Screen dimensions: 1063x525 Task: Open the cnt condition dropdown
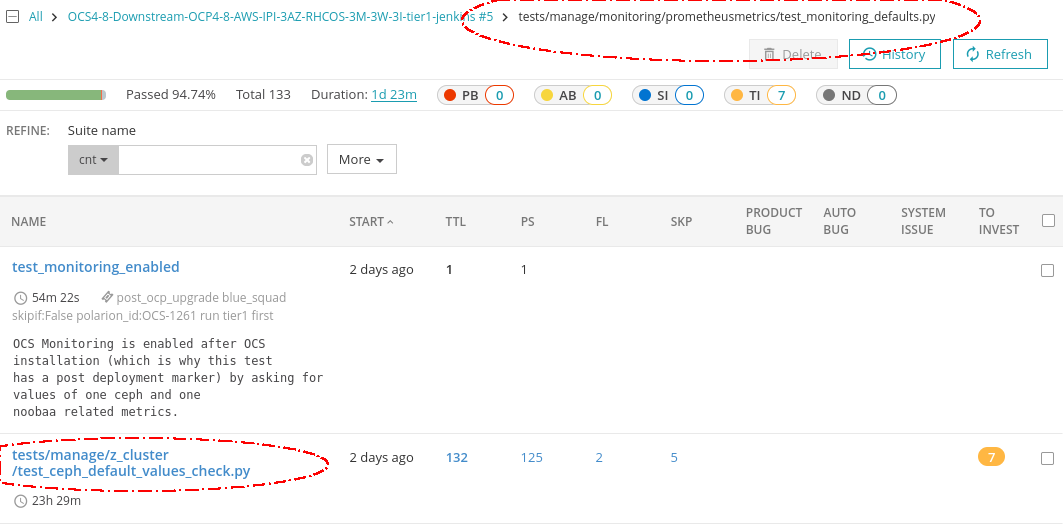point(94,160)
